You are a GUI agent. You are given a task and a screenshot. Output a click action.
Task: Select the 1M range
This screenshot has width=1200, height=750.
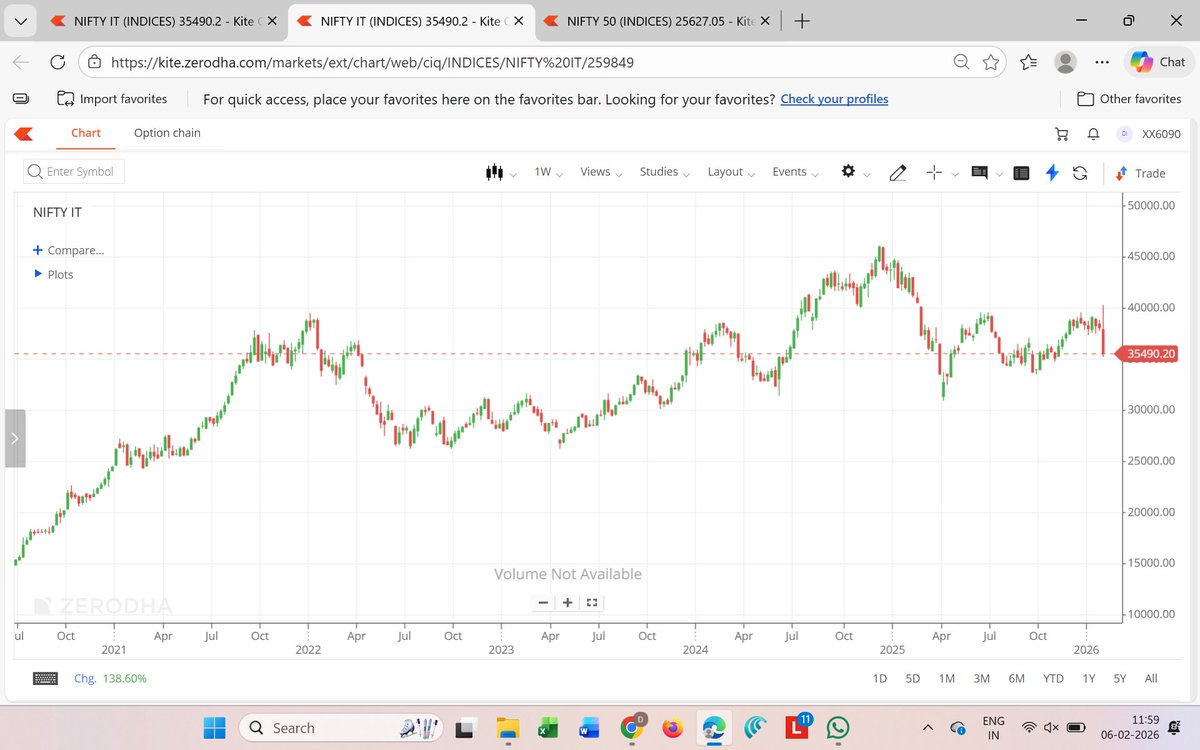pos(947,678)
